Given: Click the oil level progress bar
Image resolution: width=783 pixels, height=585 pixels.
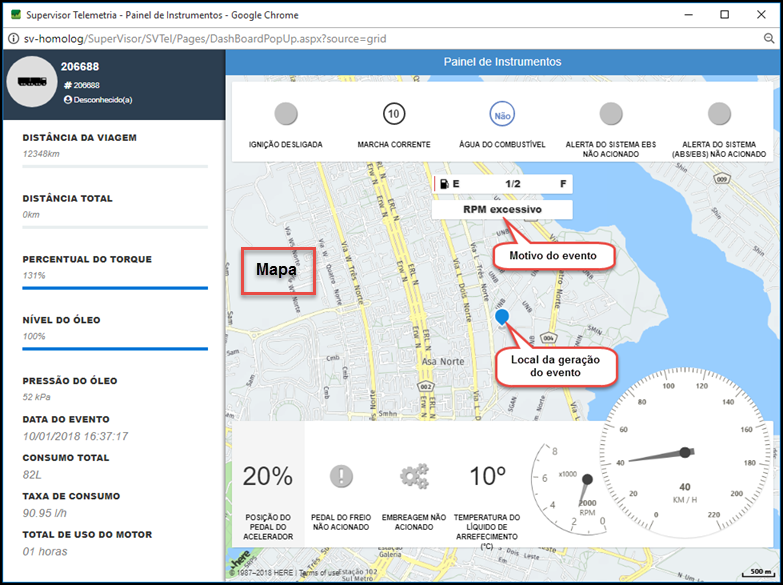Looking at the screenshot, I should click(x=115, y=349).
